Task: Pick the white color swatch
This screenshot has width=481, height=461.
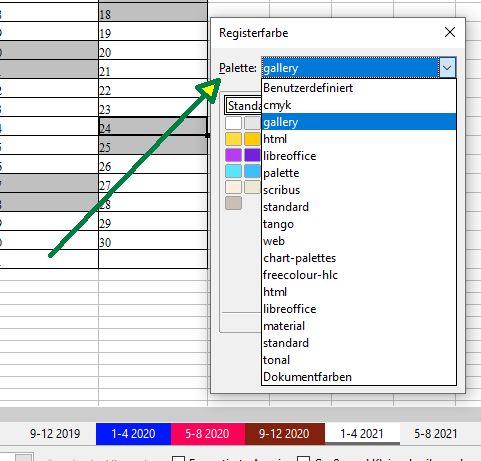Action: [233, 123]
